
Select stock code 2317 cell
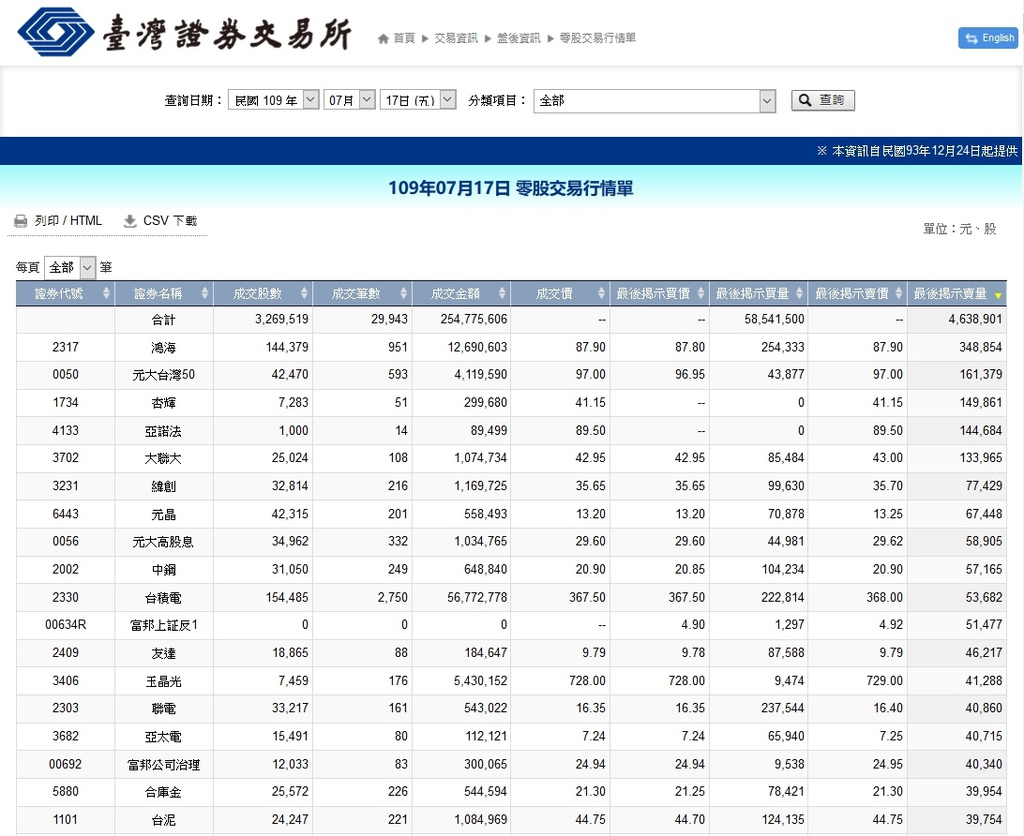65,347
